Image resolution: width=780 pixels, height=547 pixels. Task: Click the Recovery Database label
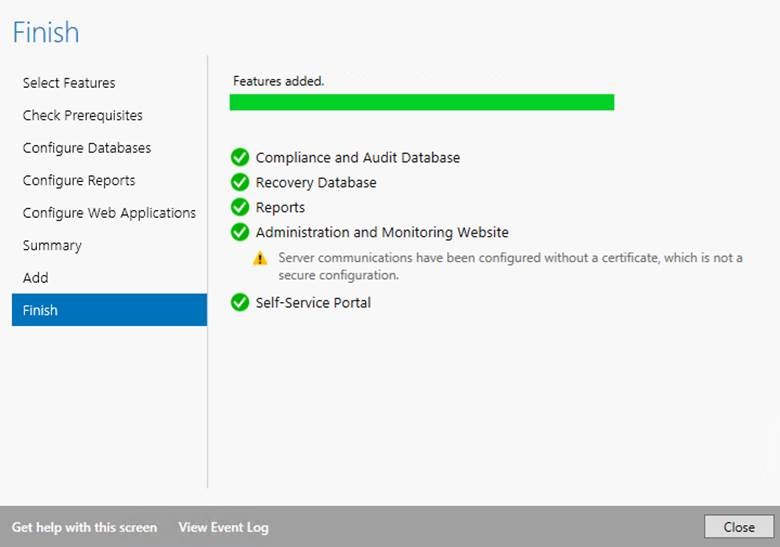click(x=316, y=182)
